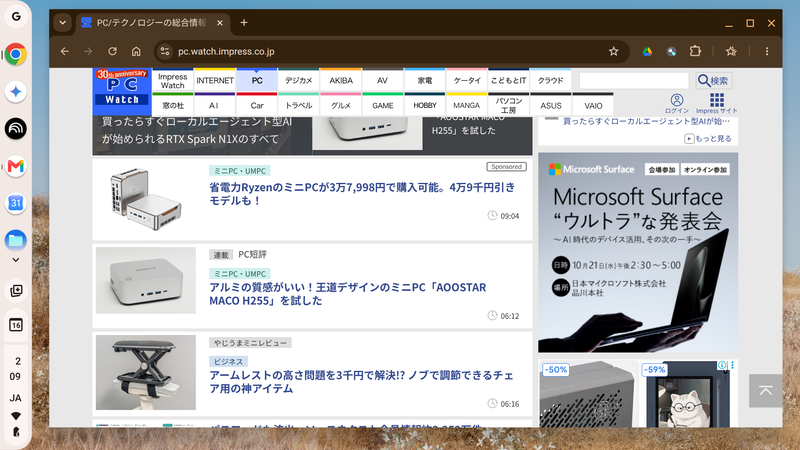The image size is (800, 450).
Task: Click the AOOSTAR mini PC thumbnail image
Action: click(146, 280)
